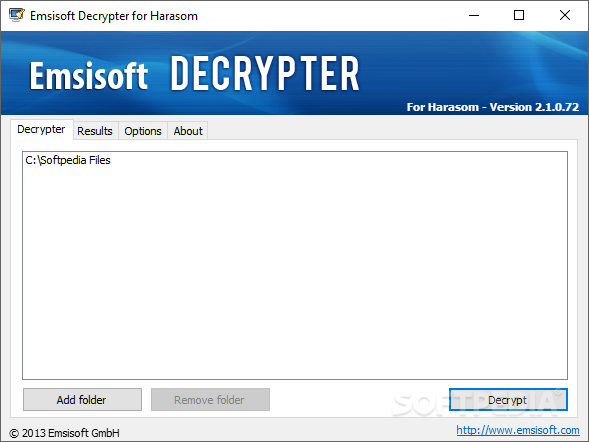Start decryption with the Decrypt button

coord(508,400)
